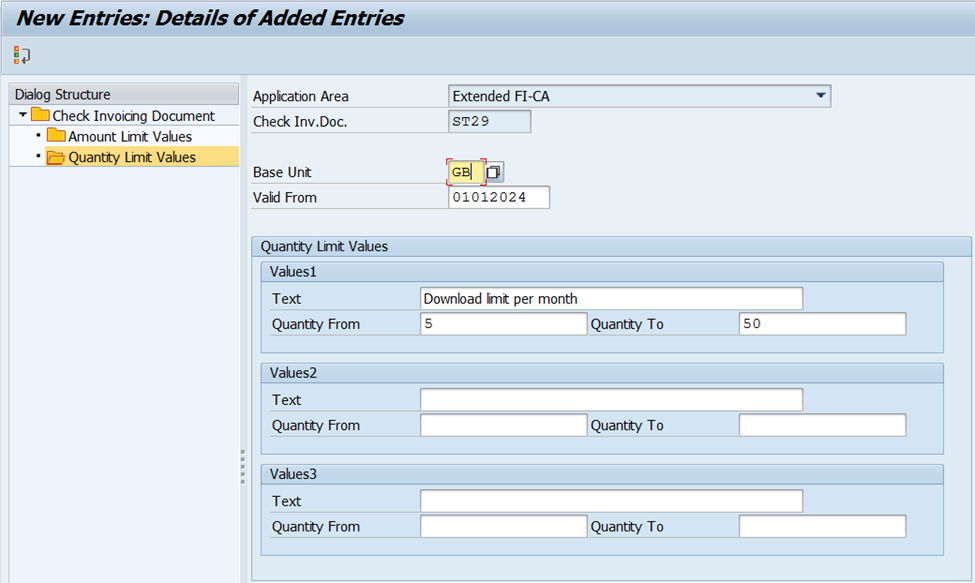The height and width of the screenshot is (583, 975).
Task: Focus the Values1 Quantity From field
Action: click(x=503, y=324)
